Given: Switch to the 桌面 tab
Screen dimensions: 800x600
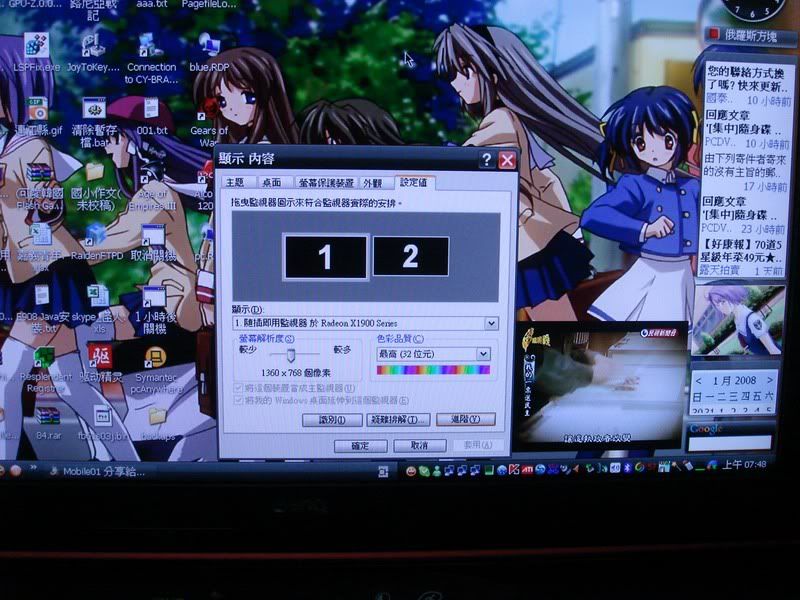Looking at the screenshot, I should point(271,183).
